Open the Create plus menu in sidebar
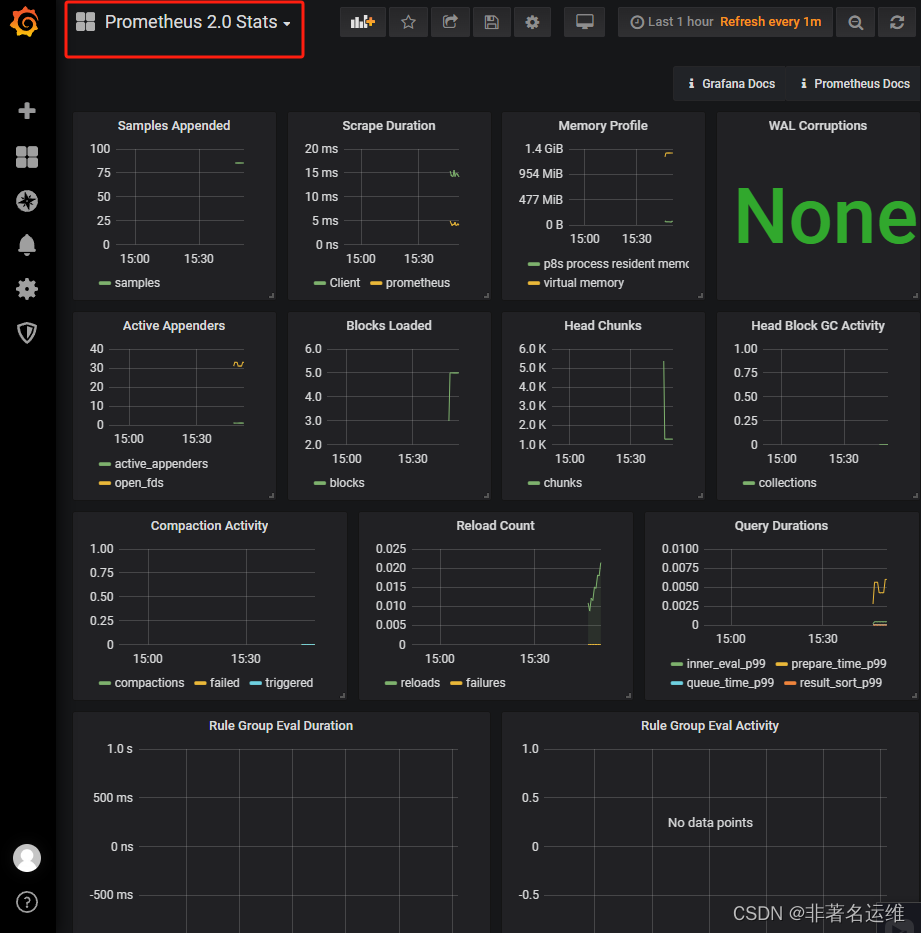 tap(27, 111)
